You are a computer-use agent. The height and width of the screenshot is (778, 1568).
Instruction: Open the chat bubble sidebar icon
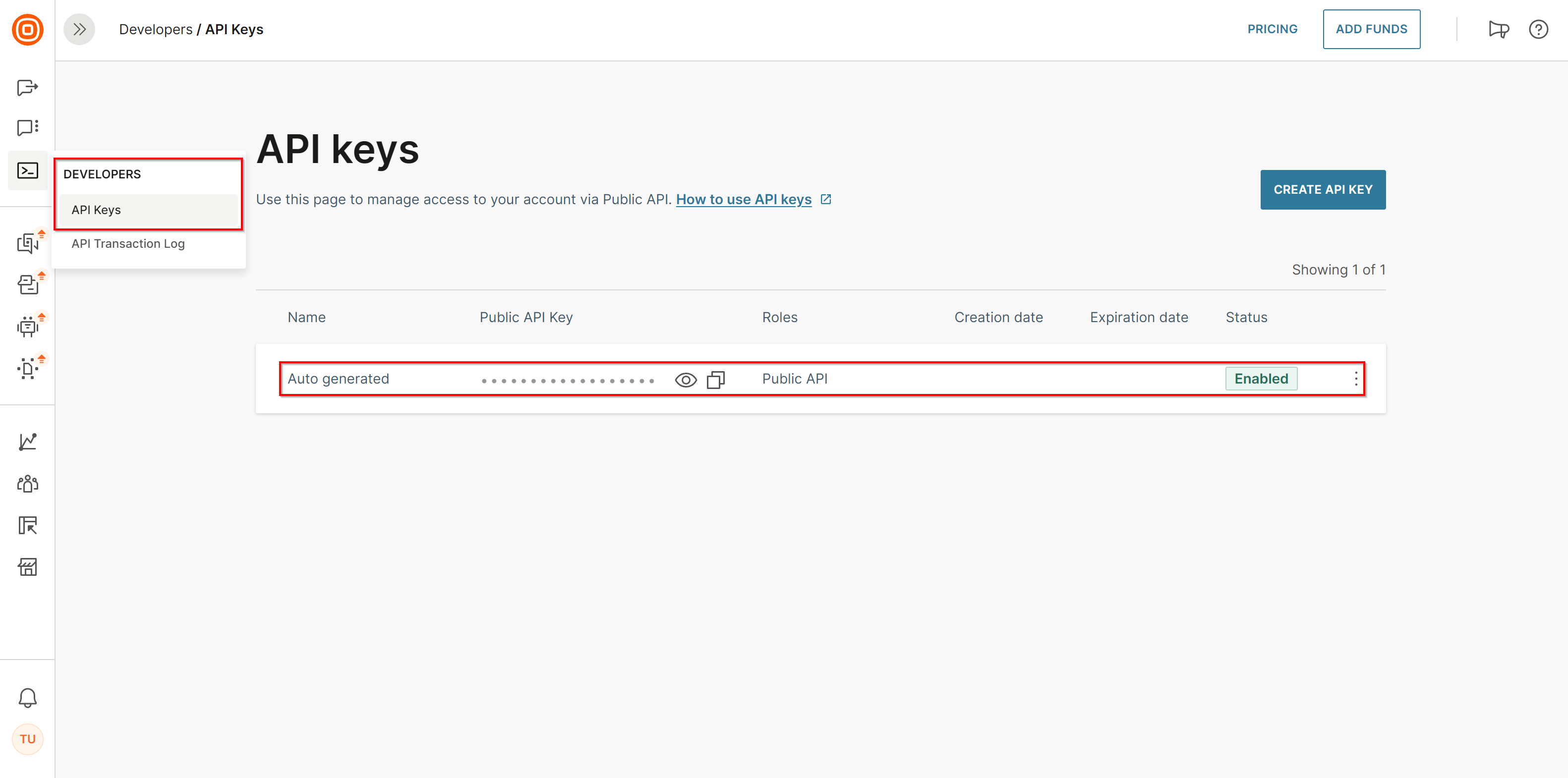[27, 128]
